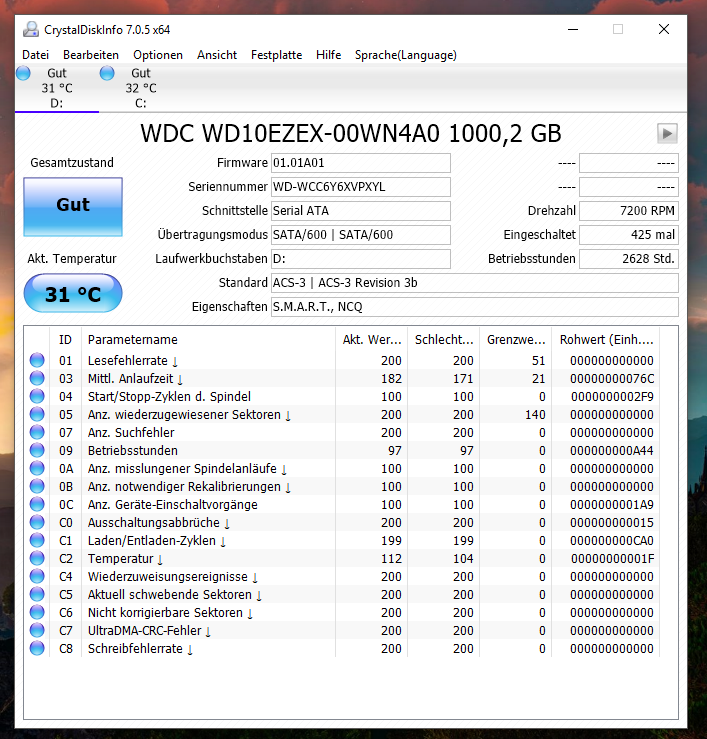Click status orb for Nicht korrigierbare Sektoren row
This screenshot has width=707, height=739.
coord(37,612)
